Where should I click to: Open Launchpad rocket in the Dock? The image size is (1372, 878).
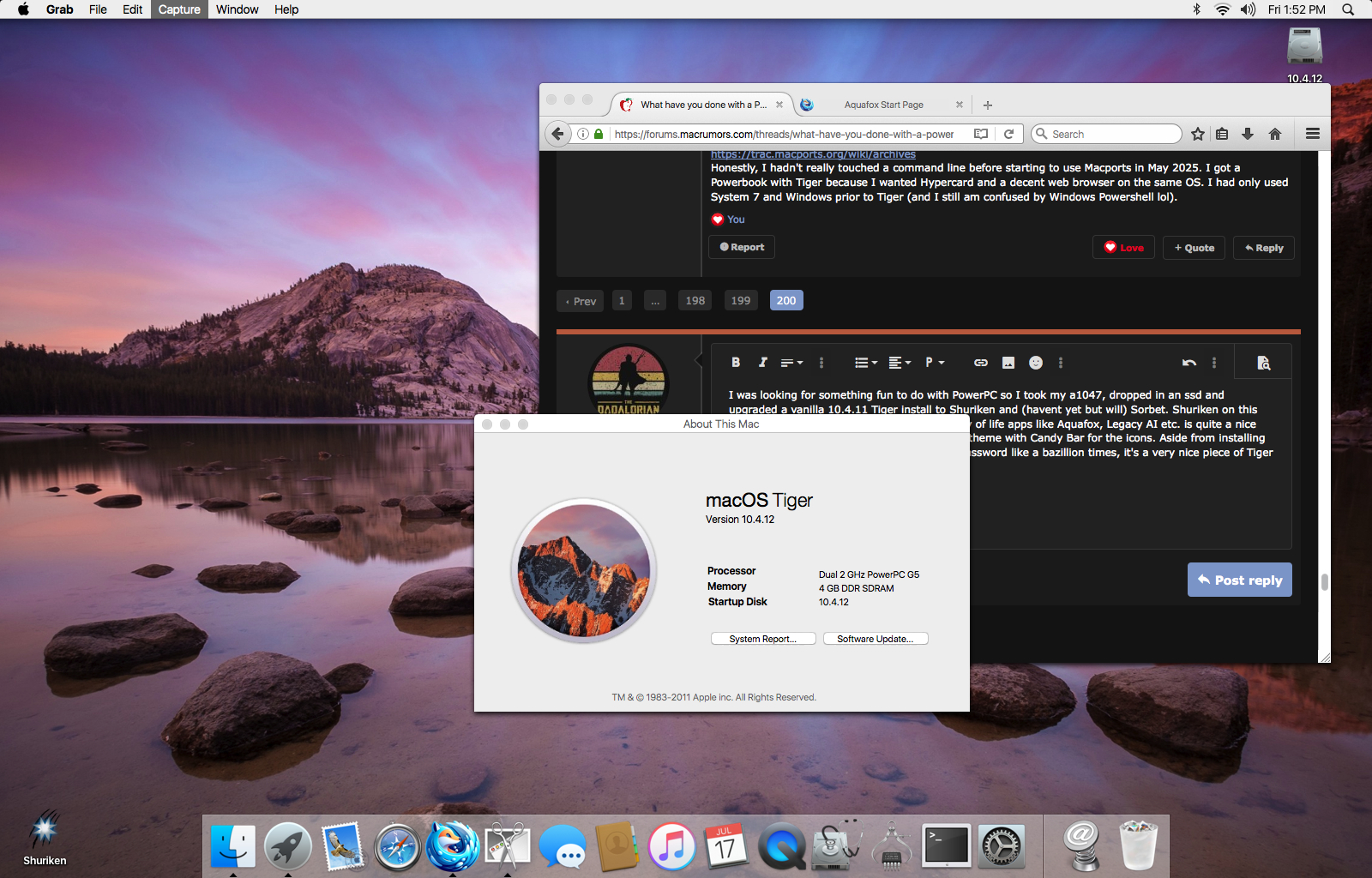point(287,846)
